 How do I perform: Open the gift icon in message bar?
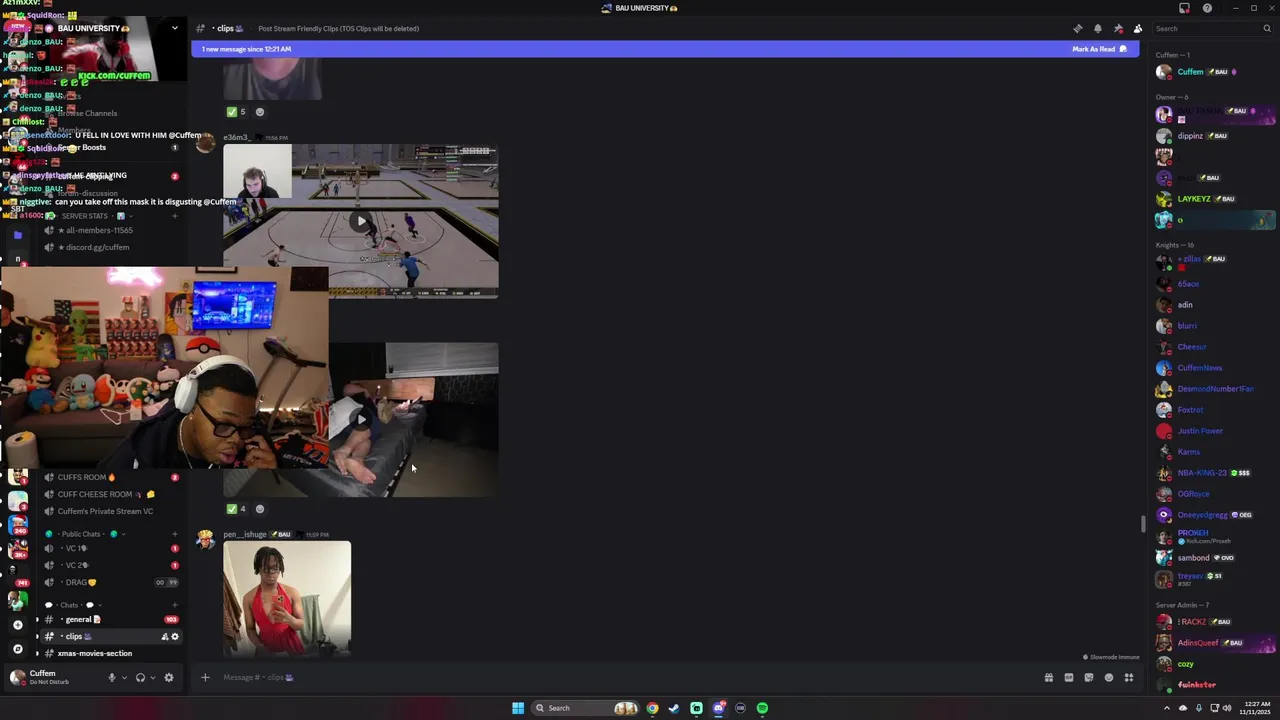1048,677
